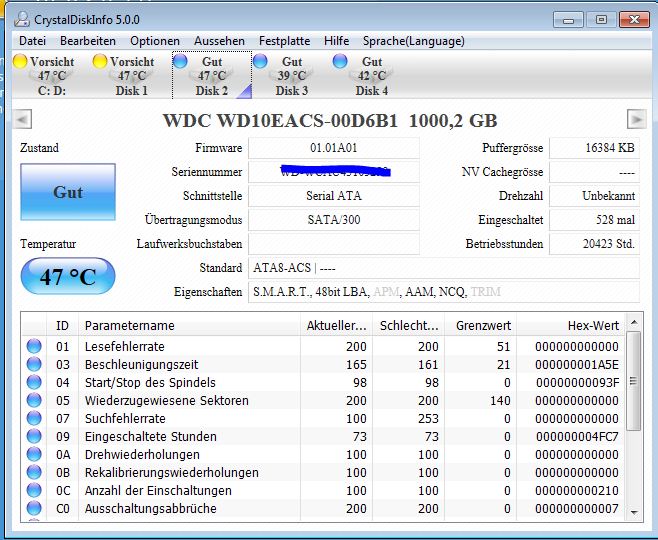The height and width of the screenshot is (540, 658).
Task: Click status dot of Anzahl der Einschaltungen
Action: pos(34,490)
